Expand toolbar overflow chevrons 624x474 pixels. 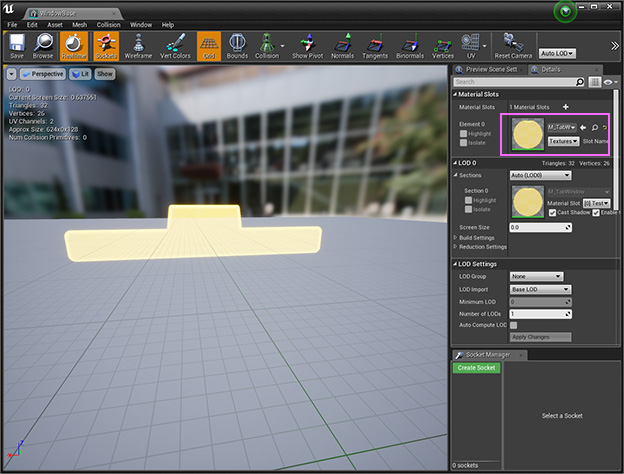point(615,46)
